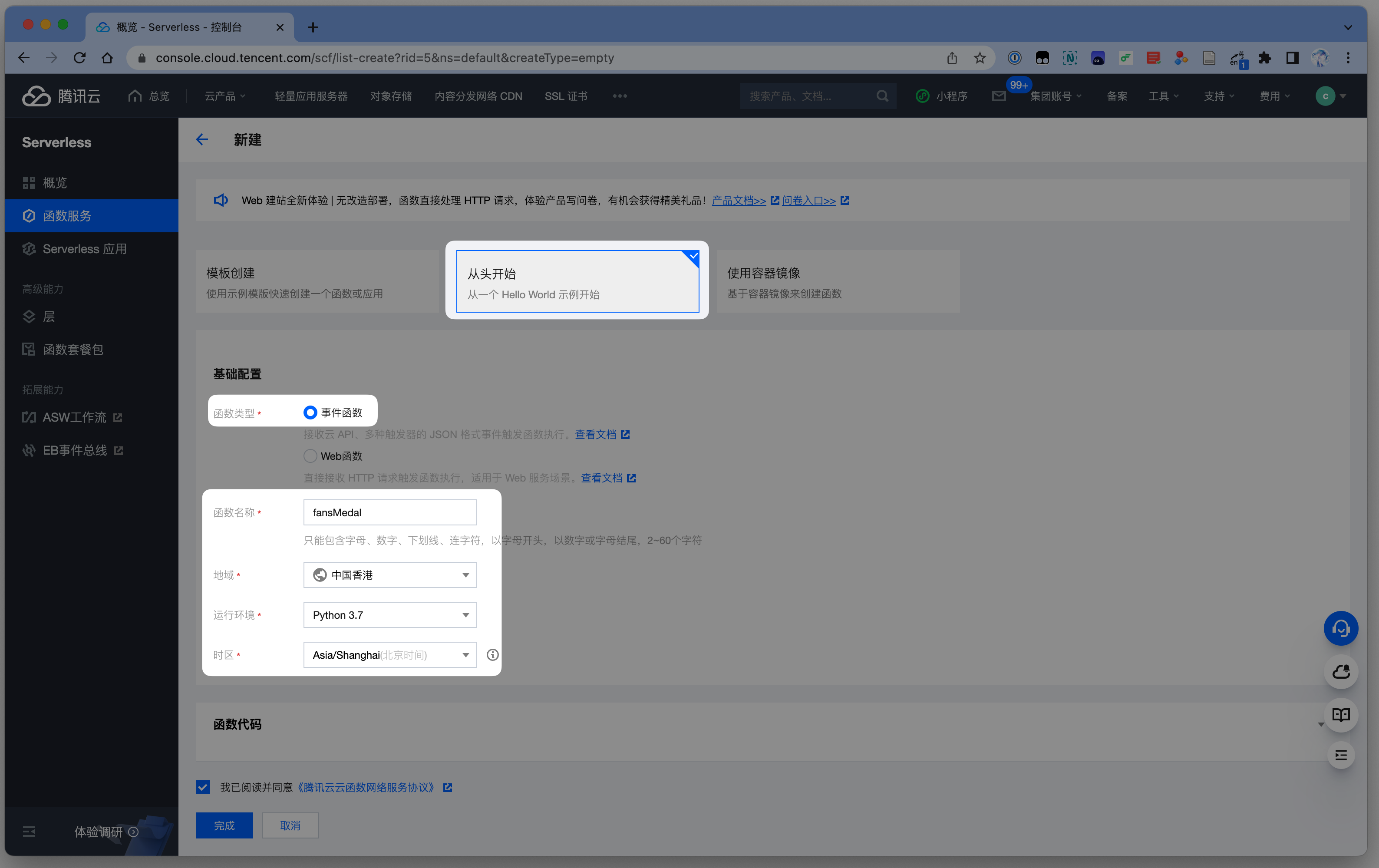
Task: Select the 模板创建 creation tab
Action: coord(317,282)
